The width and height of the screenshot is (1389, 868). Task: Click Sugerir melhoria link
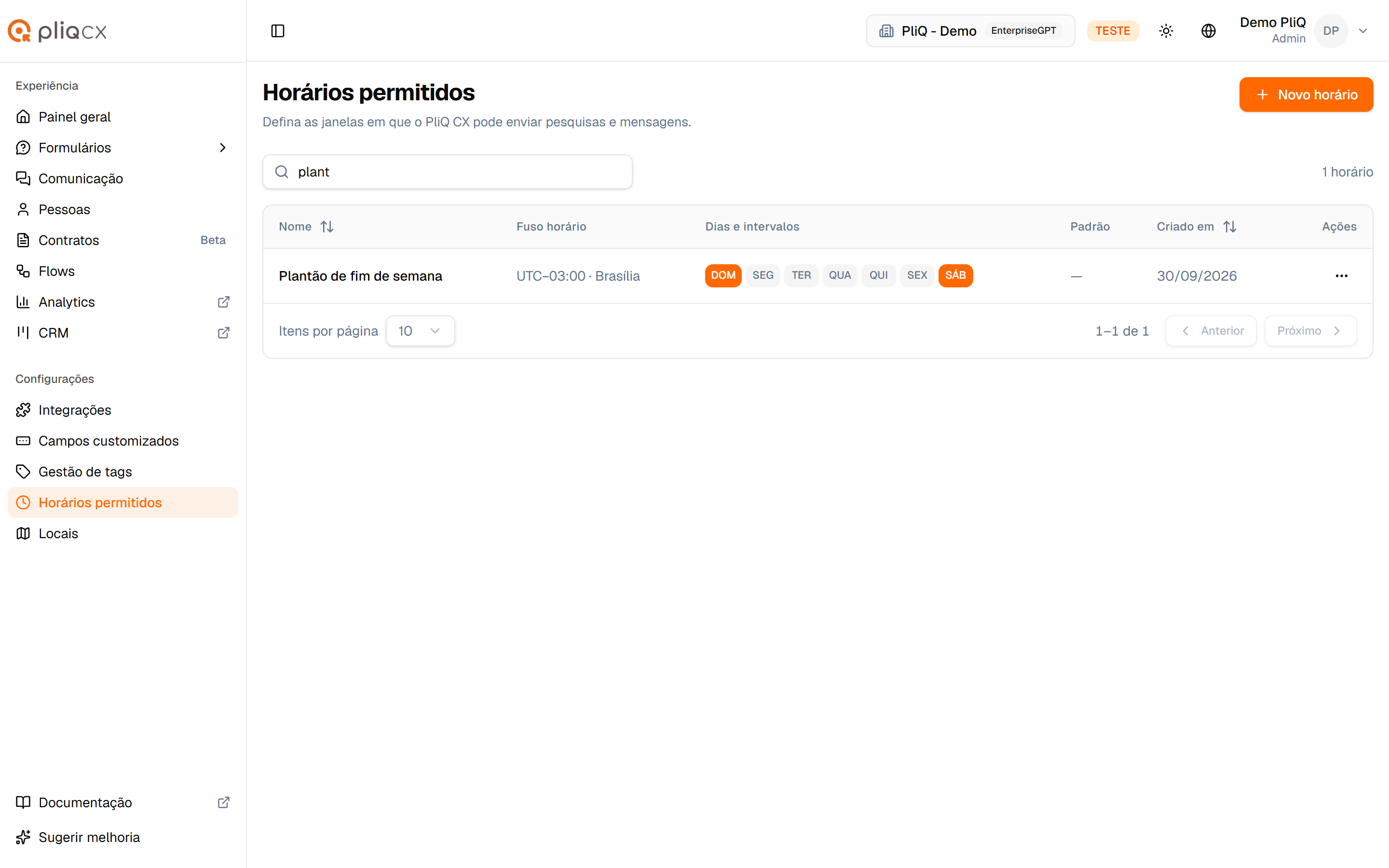(123, 837)
